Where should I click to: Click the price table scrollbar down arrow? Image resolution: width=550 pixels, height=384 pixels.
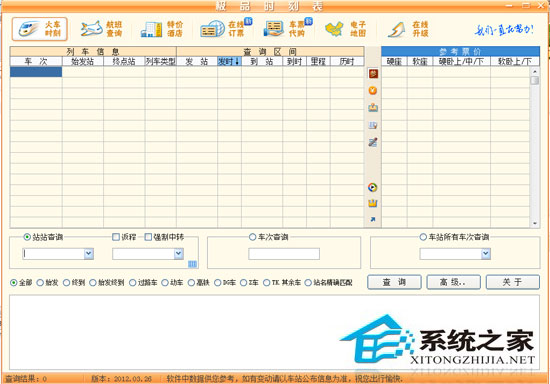(x=535, y=223)
